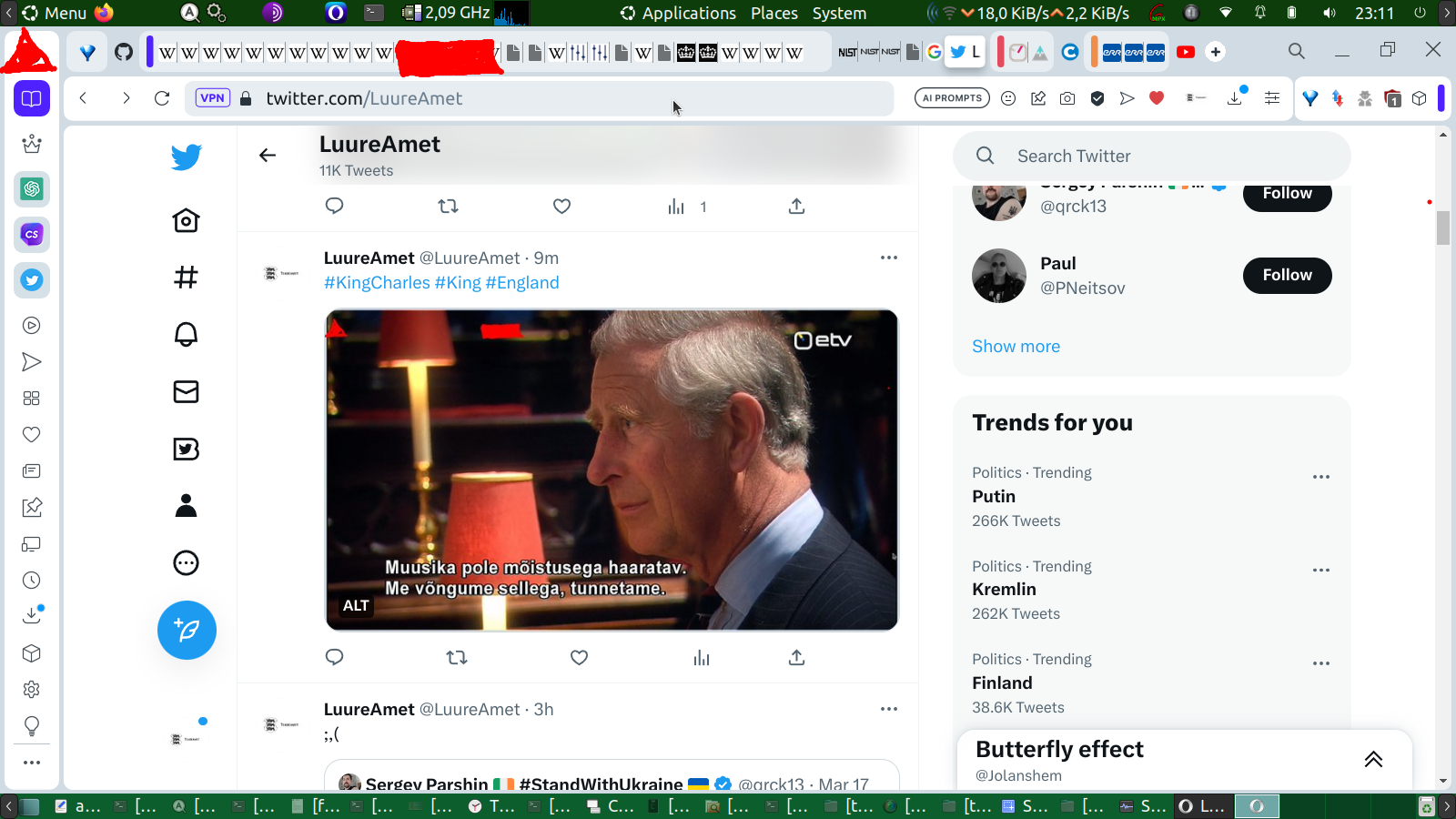Click the twitter.com/LuureAmet address bar

tap(539, 98)
